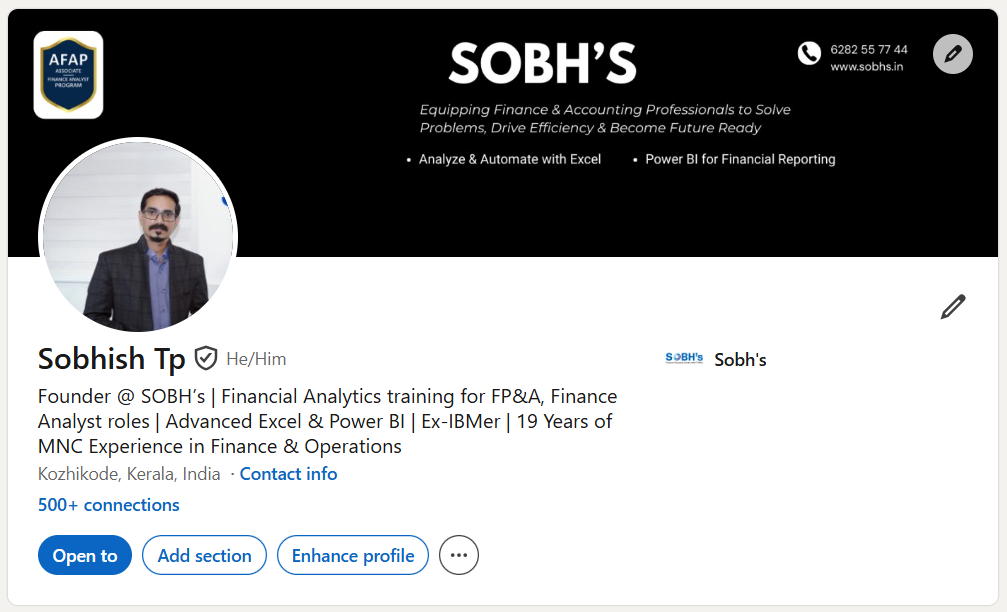Image resolution: width=1007 pixels, height=612 pixels.
Task: Click the verification badge next to Sobhish Tp
Action: (x=206, y=357)
